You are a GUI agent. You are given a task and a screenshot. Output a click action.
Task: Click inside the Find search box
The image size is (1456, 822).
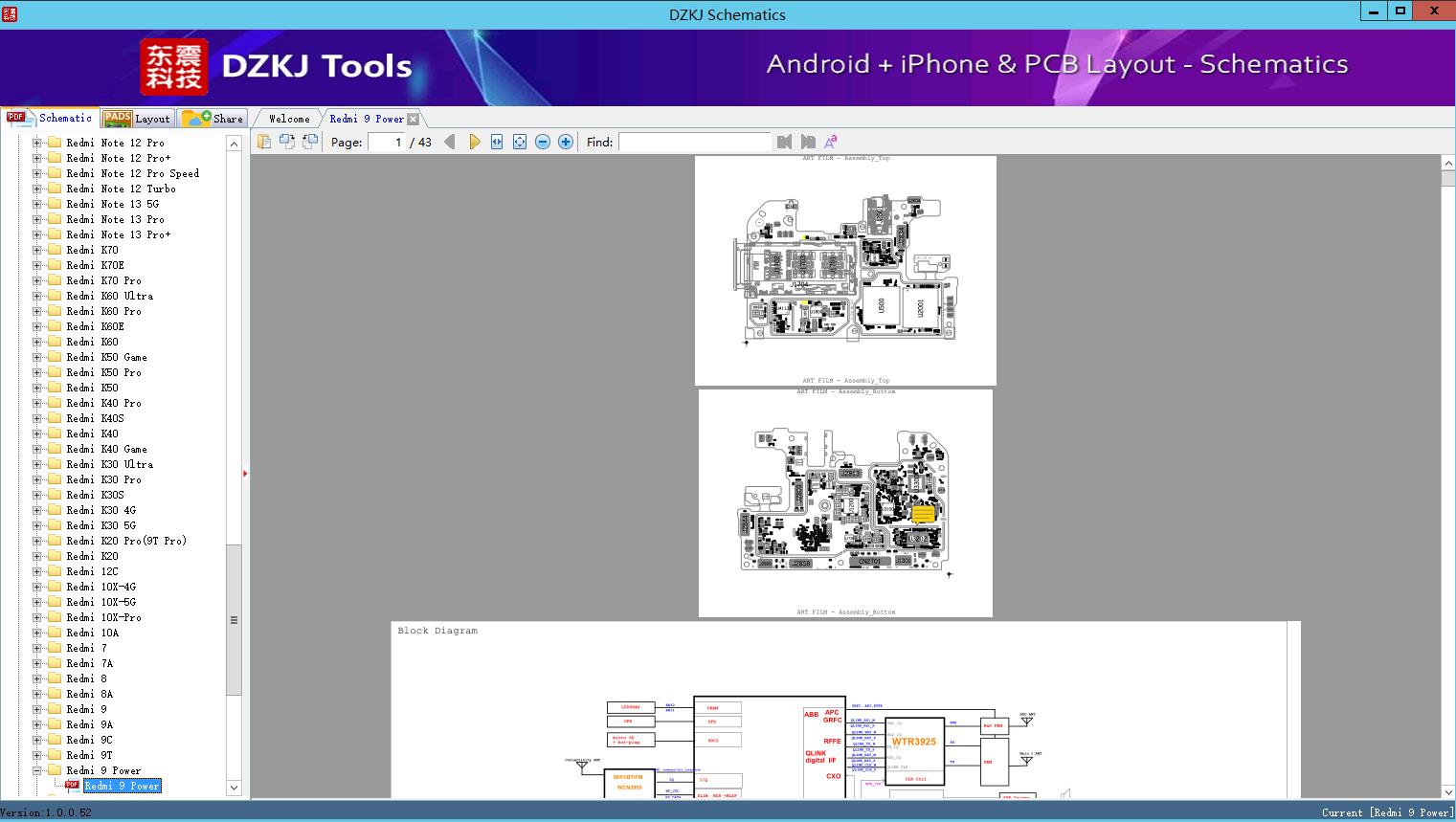coord(694,142)
